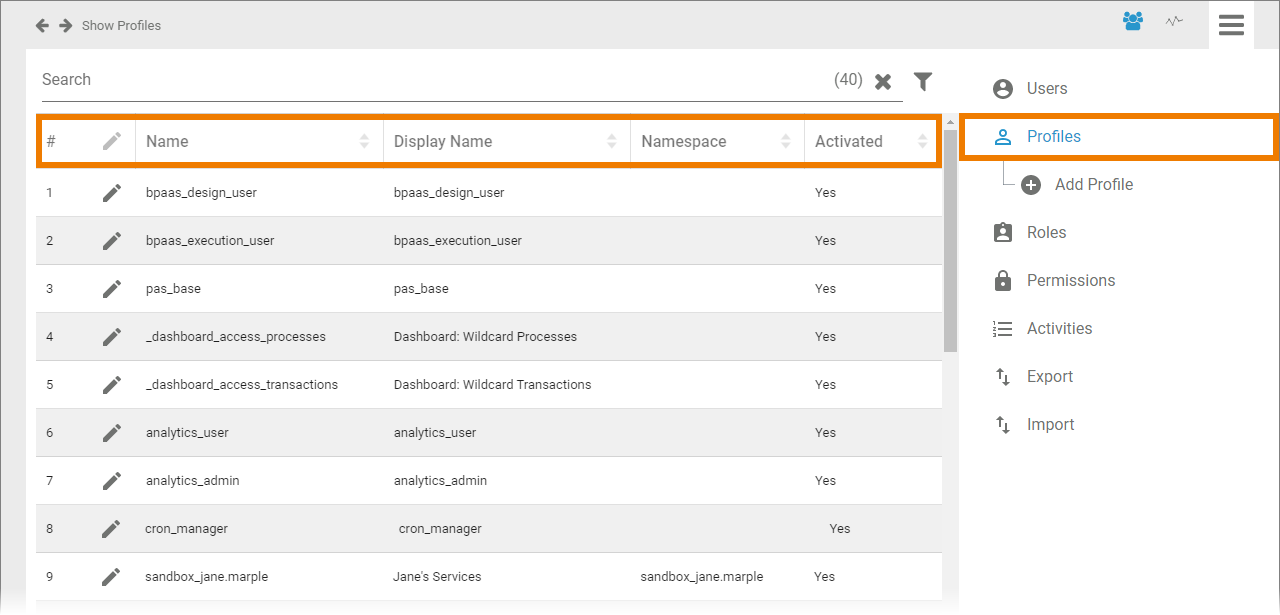
Task: Sort by Namespace column arrows
Action: 786,142
